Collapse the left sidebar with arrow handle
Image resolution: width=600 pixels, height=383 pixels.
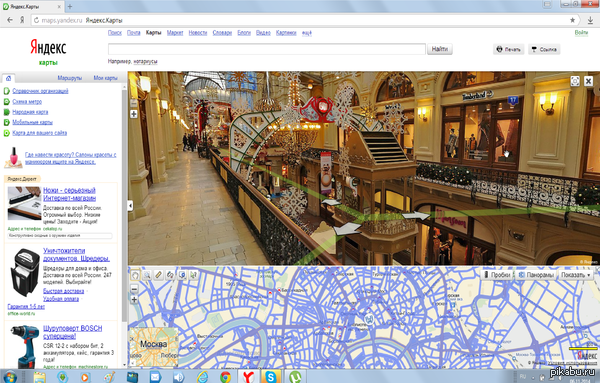pos(130,205)
